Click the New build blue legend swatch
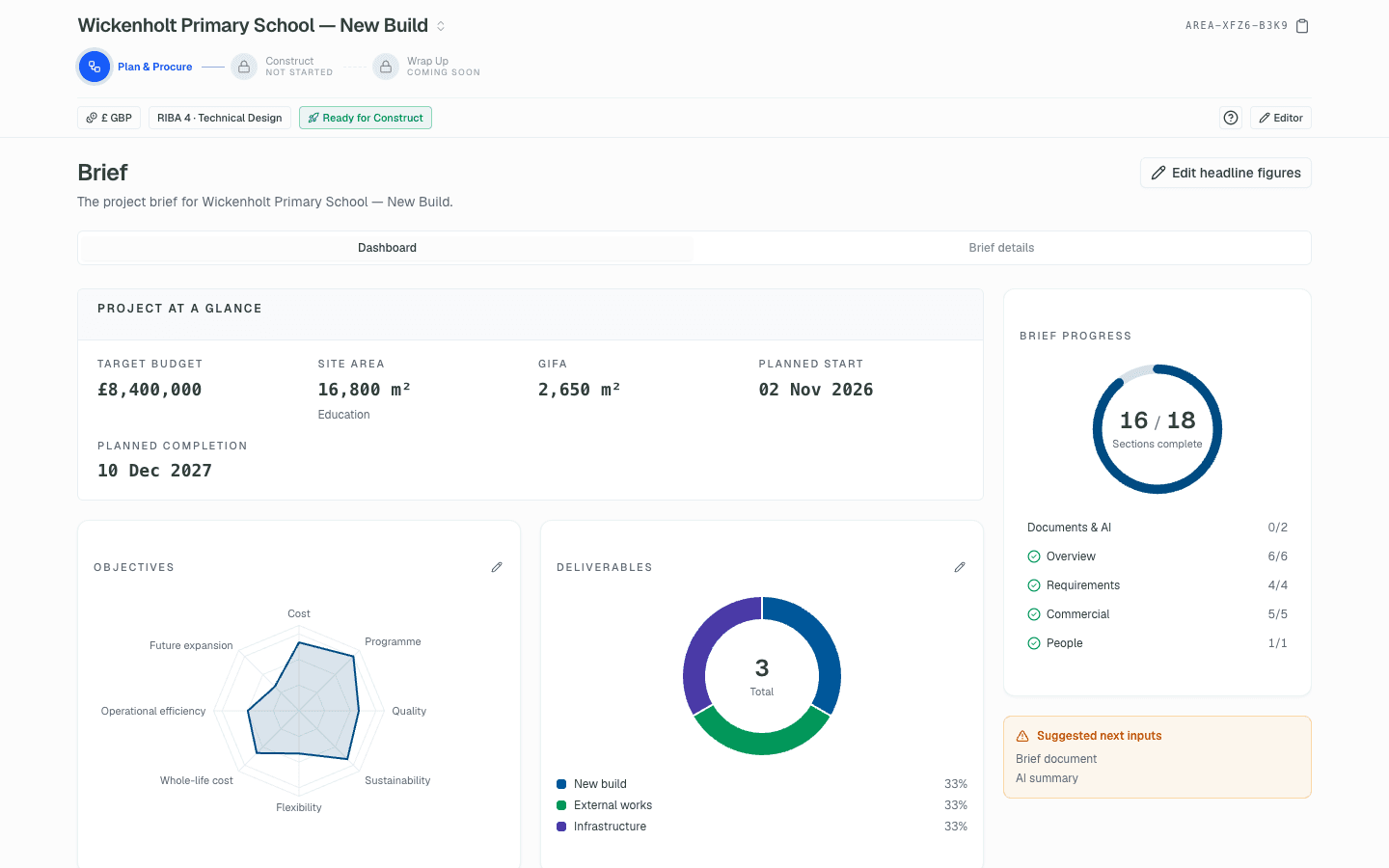The width and height of the screenshot is (1389, 868). tap(561, 784)
